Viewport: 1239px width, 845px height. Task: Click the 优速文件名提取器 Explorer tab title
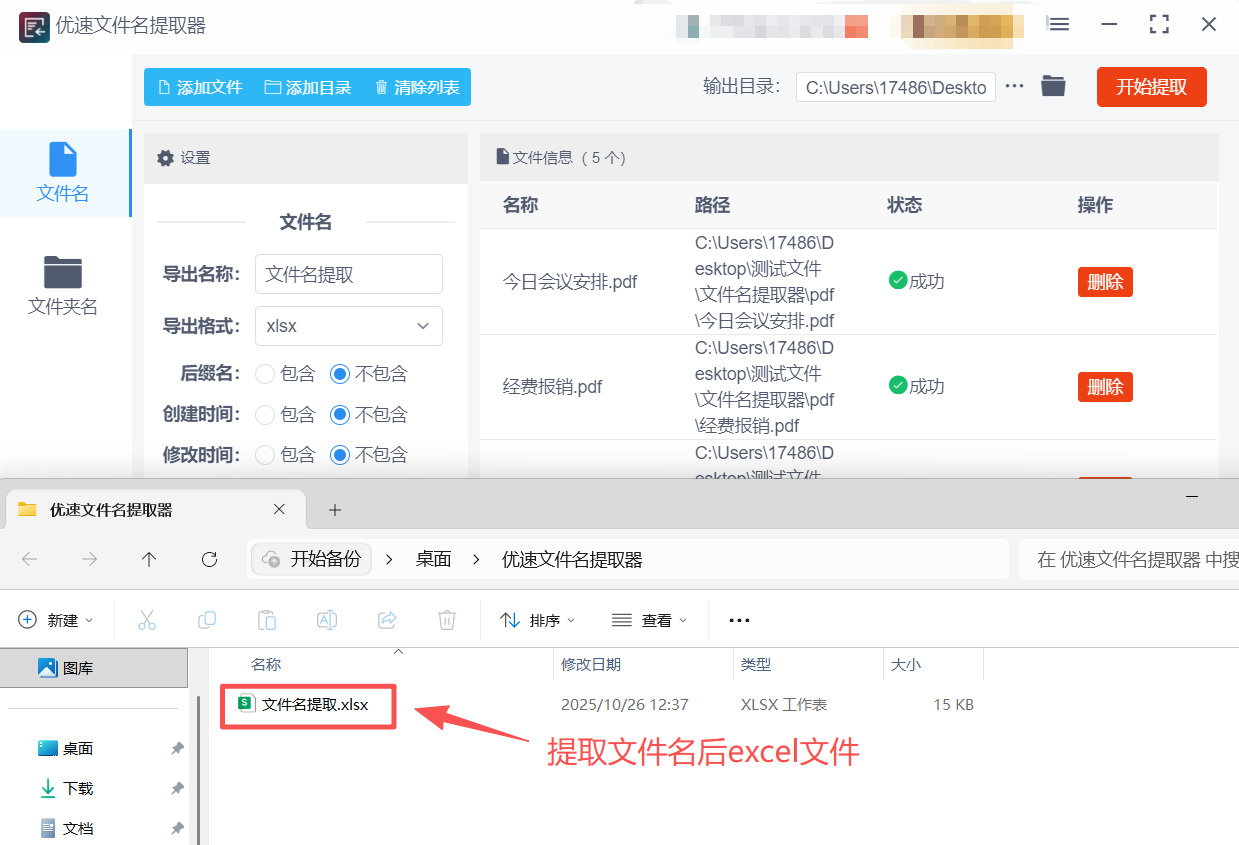[111, 510]
